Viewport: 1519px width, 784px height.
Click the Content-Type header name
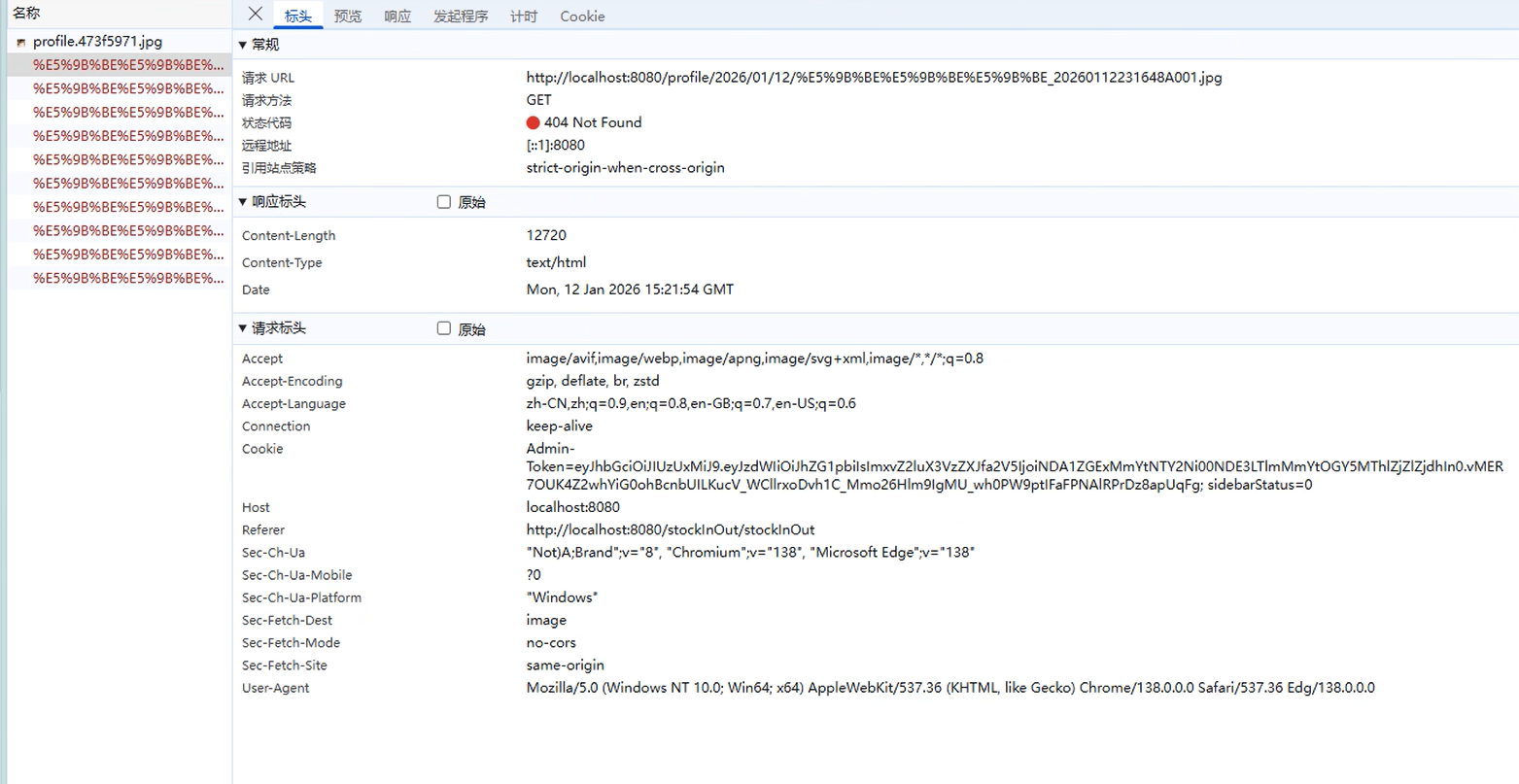click(x=282, y=262)
